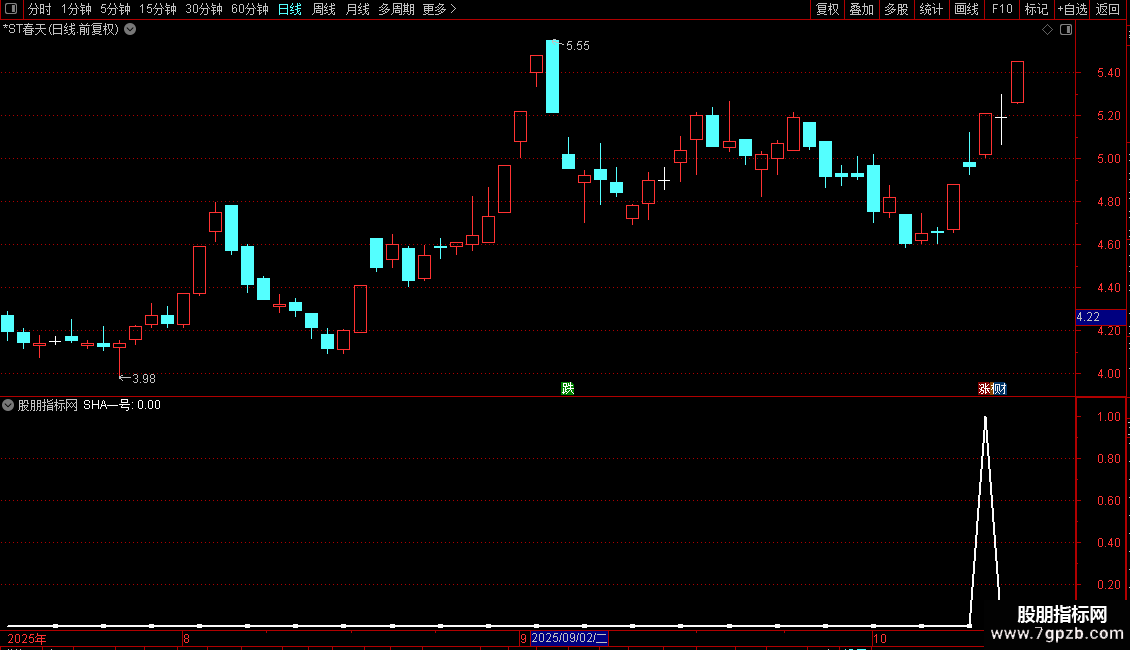Select the 1分钟 period tab
1130x650 pixels.
click(76, 9)
